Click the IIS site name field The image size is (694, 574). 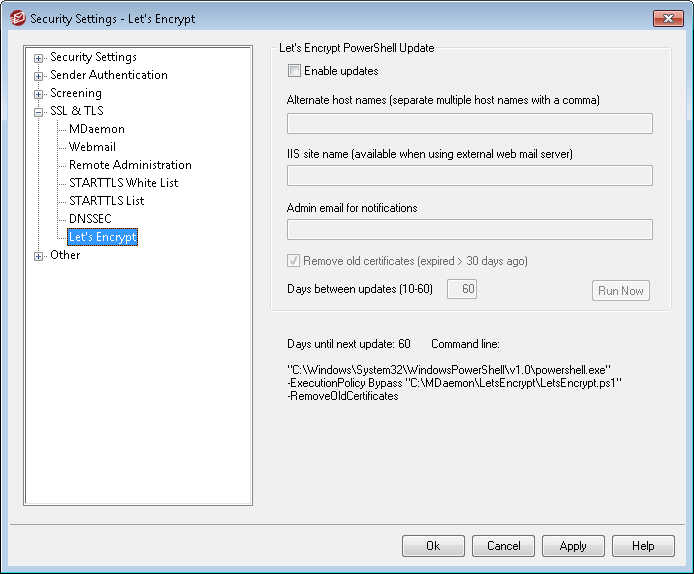pyautogui.click(x=469, y=176)
